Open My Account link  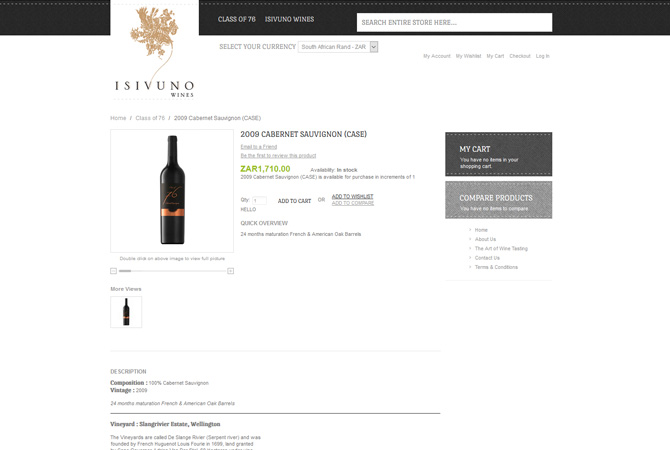[x=437, y=56]
